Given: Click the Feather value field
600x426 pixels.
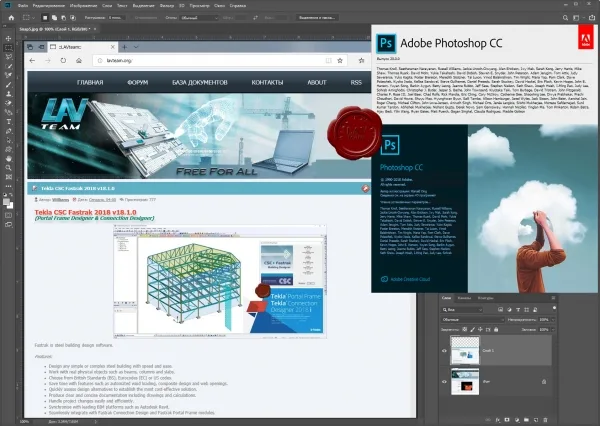Looking at the screenshot, I should click(117, 18).
